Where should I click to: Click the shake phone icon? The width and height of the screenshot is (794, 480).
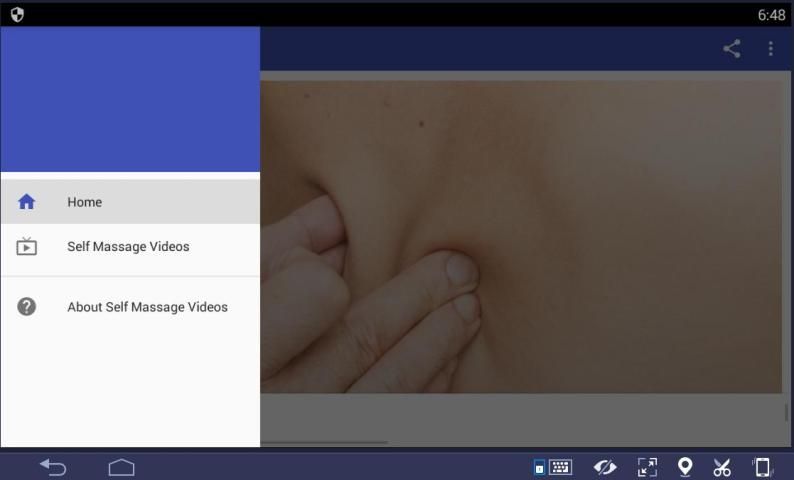pyautogui.click(x=762, y=467)
